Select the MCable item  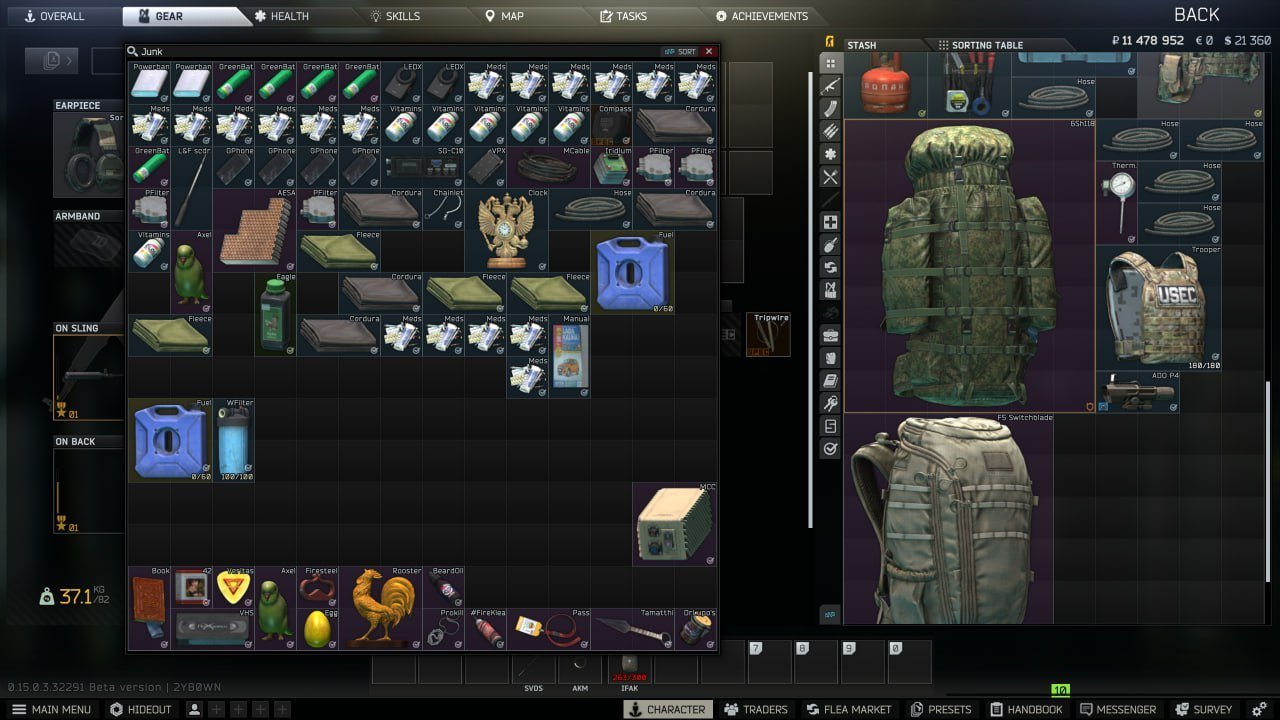pos(548,167)
